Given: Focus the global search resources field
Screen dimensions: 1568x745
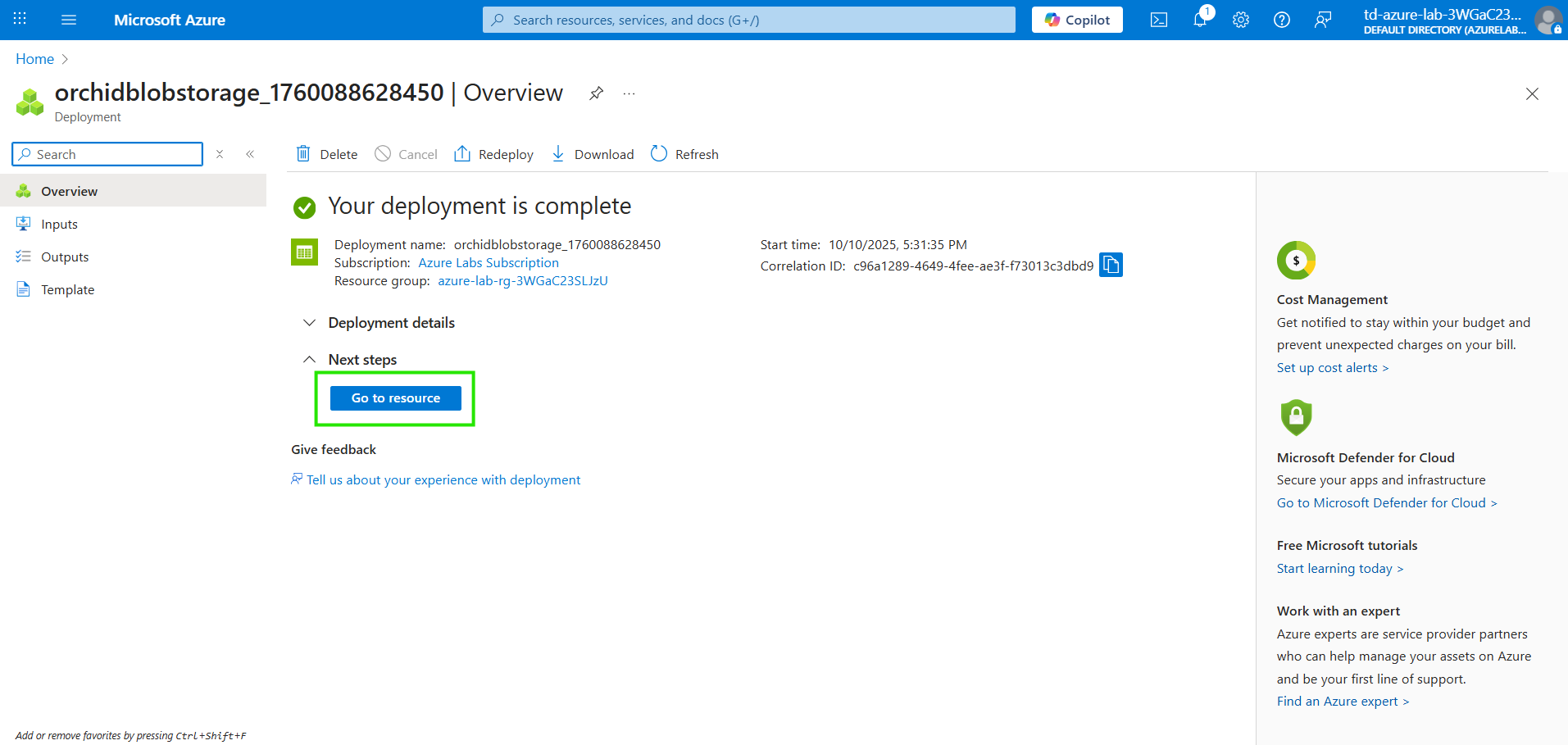Looking at the screenshot, I should [749, 20].
